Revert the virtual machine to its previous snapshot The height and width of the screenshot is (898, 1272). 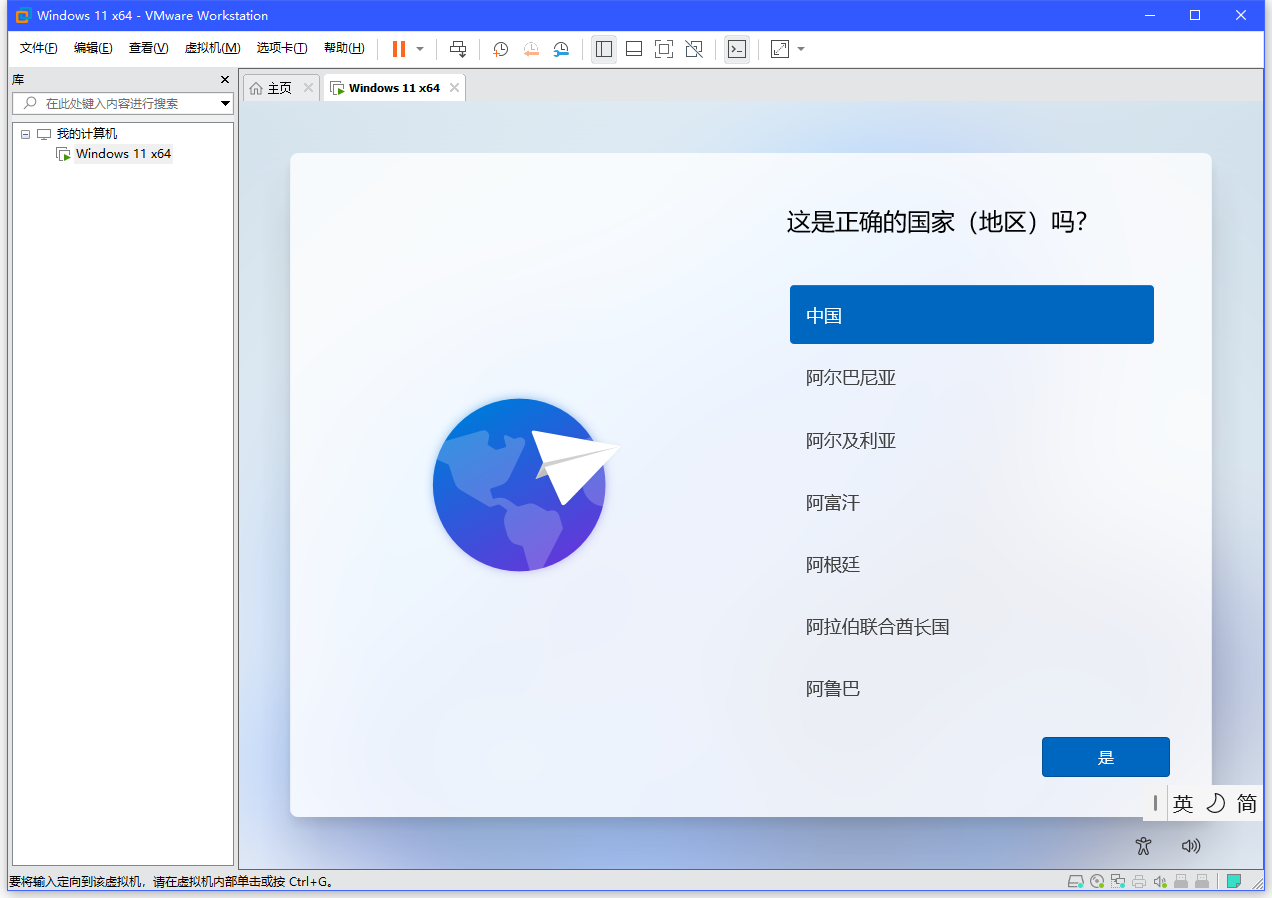pos(531,49)
